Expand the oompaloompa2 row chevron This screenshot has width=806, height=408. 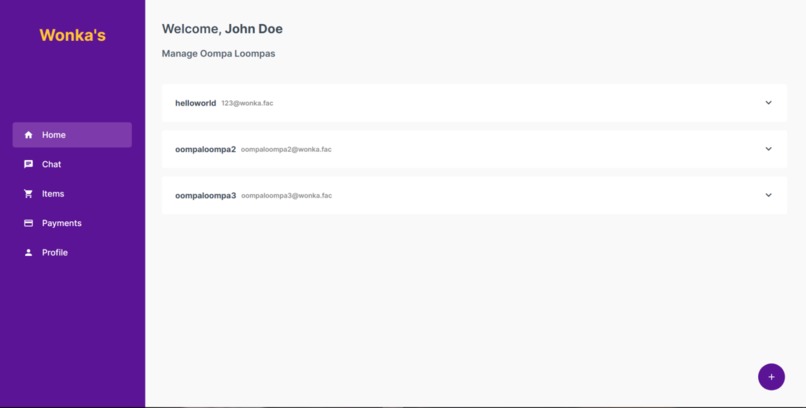pyautogui.click(x=768, y=149)
